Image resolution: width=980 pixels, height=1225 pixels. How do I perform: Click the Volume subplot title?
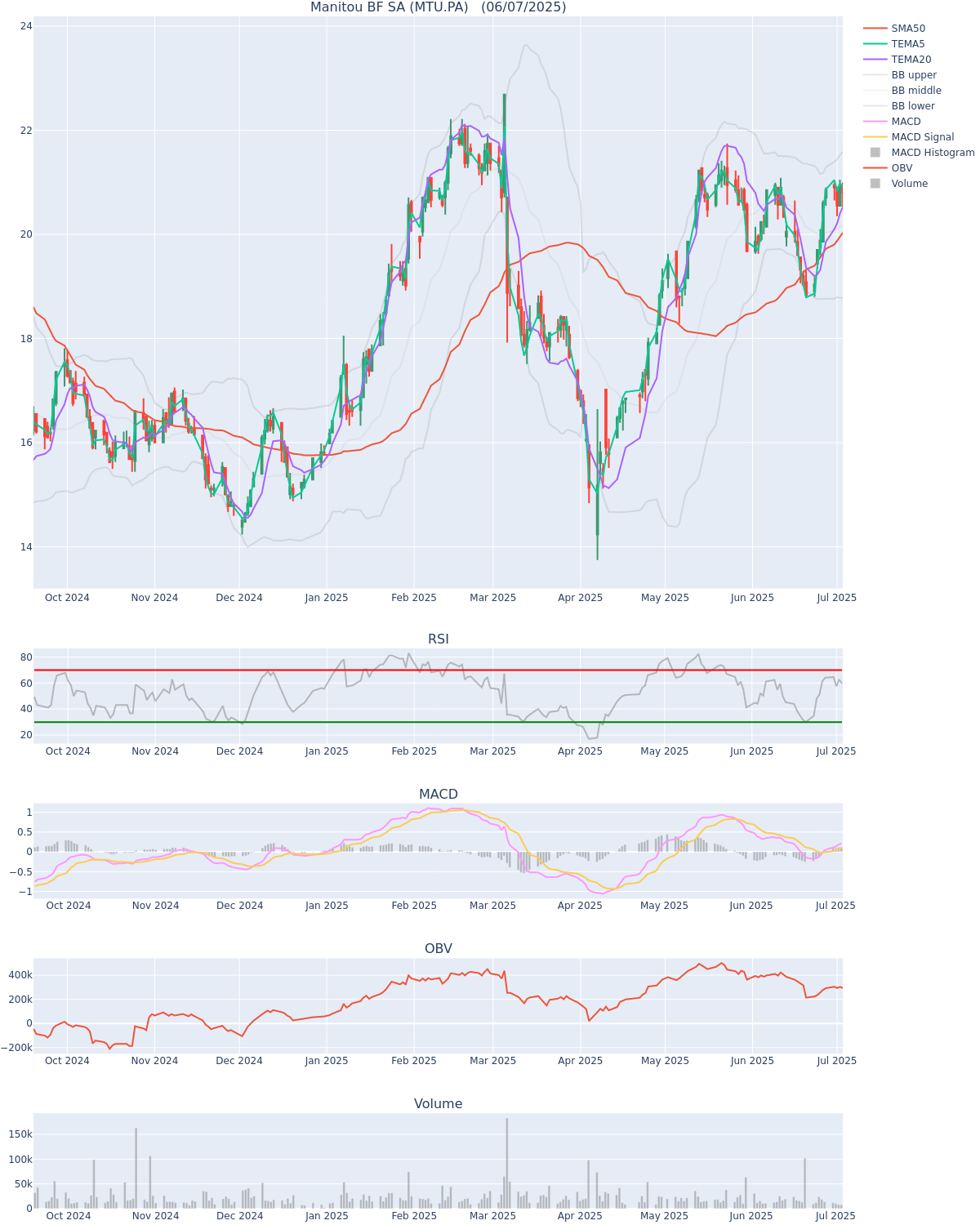pyautogui.click(x=438, y=1104)
